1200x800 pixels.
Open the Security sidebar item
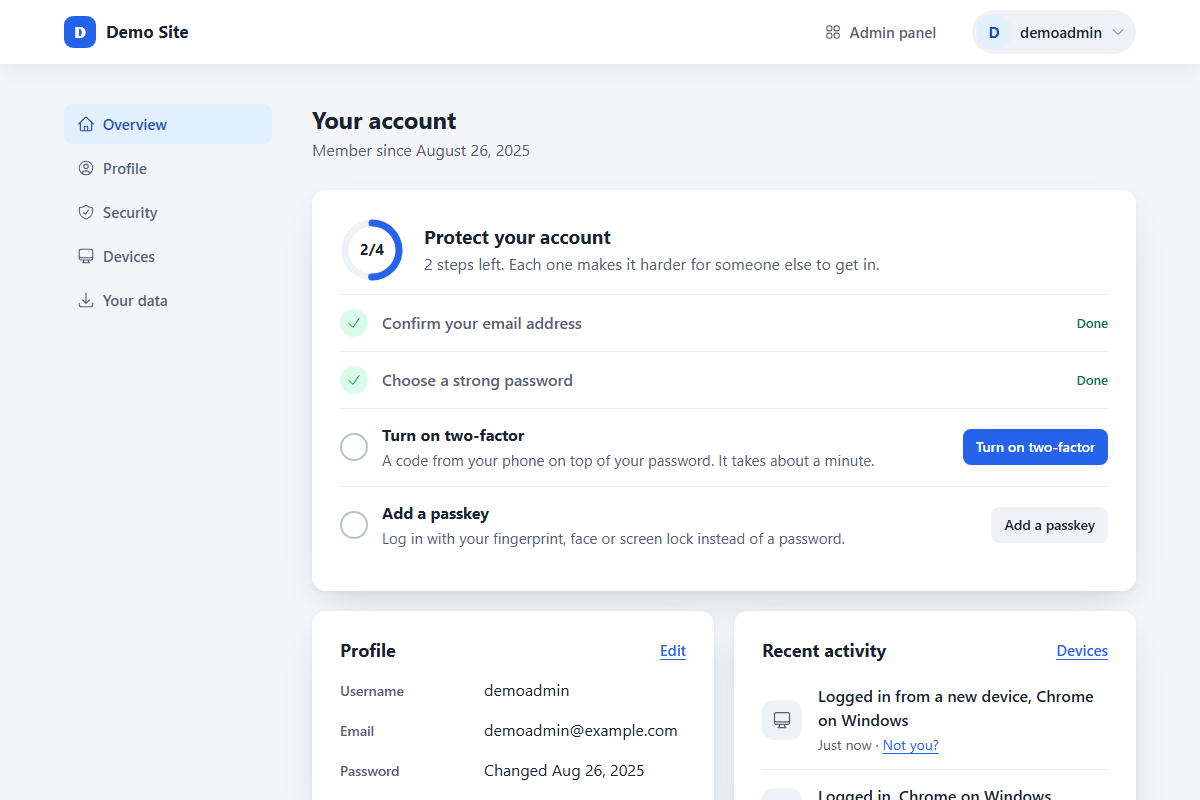(168, 213)
